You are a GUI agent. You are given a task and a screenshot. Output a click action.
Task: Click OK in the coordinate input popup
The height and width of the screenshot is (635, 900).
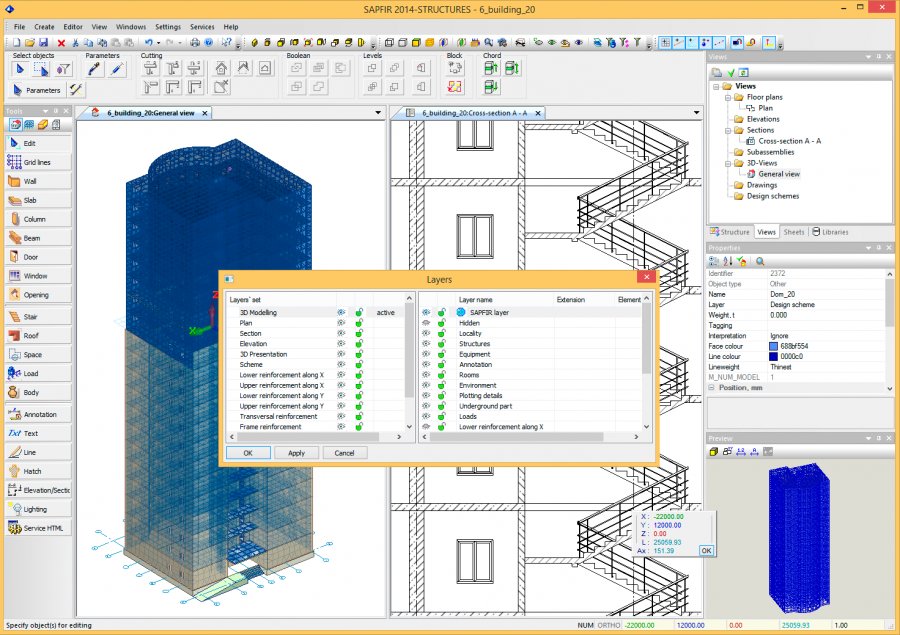tap(706, 551)
